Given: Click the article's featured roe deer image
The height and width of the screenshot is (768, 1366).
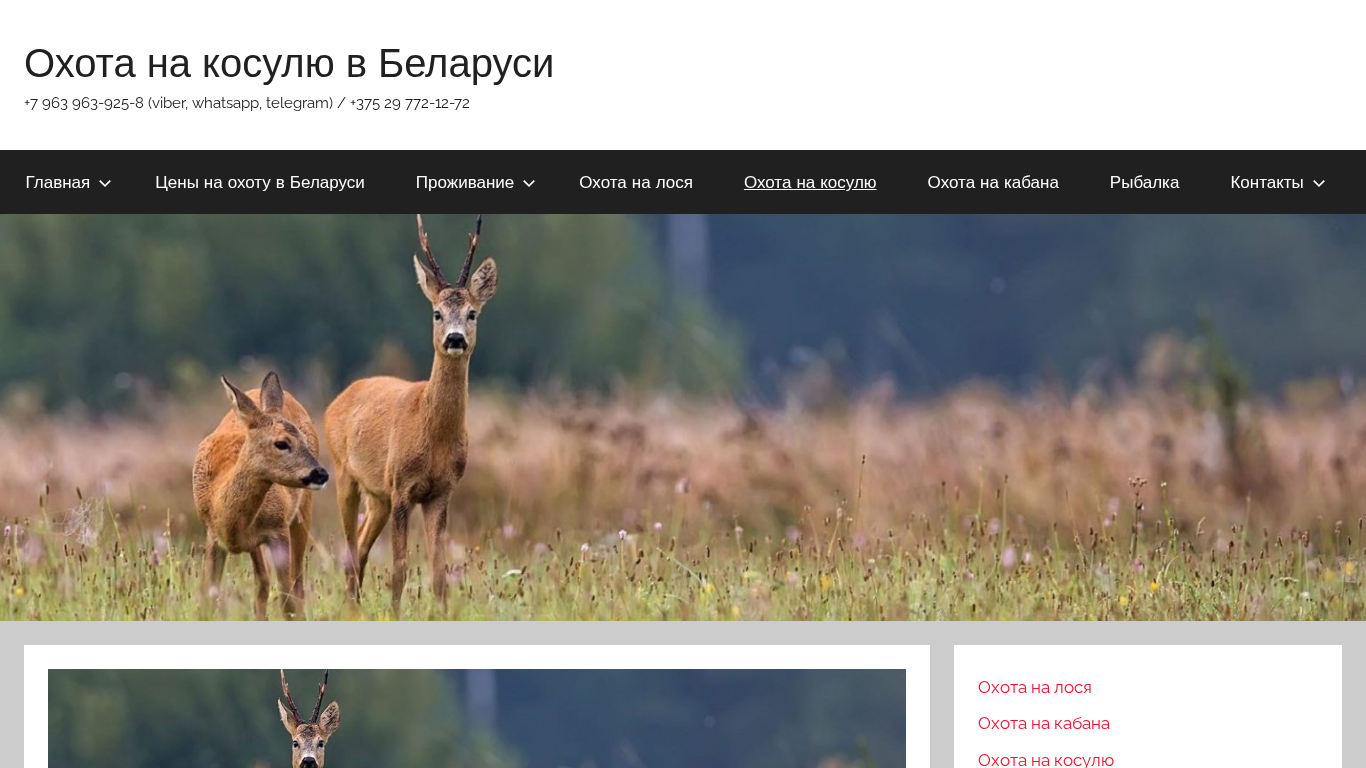Looking at the screenshot, I should click(x=477, y=718).
